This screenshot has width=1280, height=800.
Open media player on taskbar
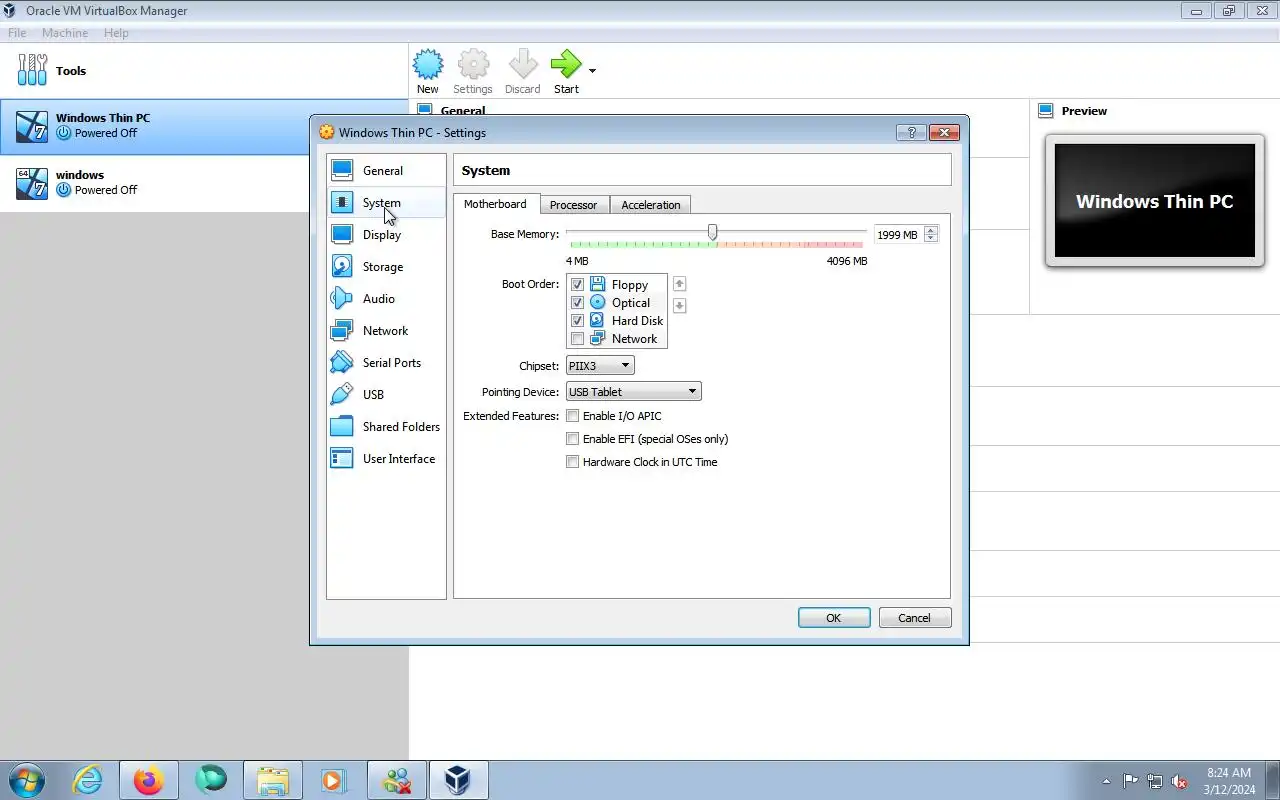[333, 780]
